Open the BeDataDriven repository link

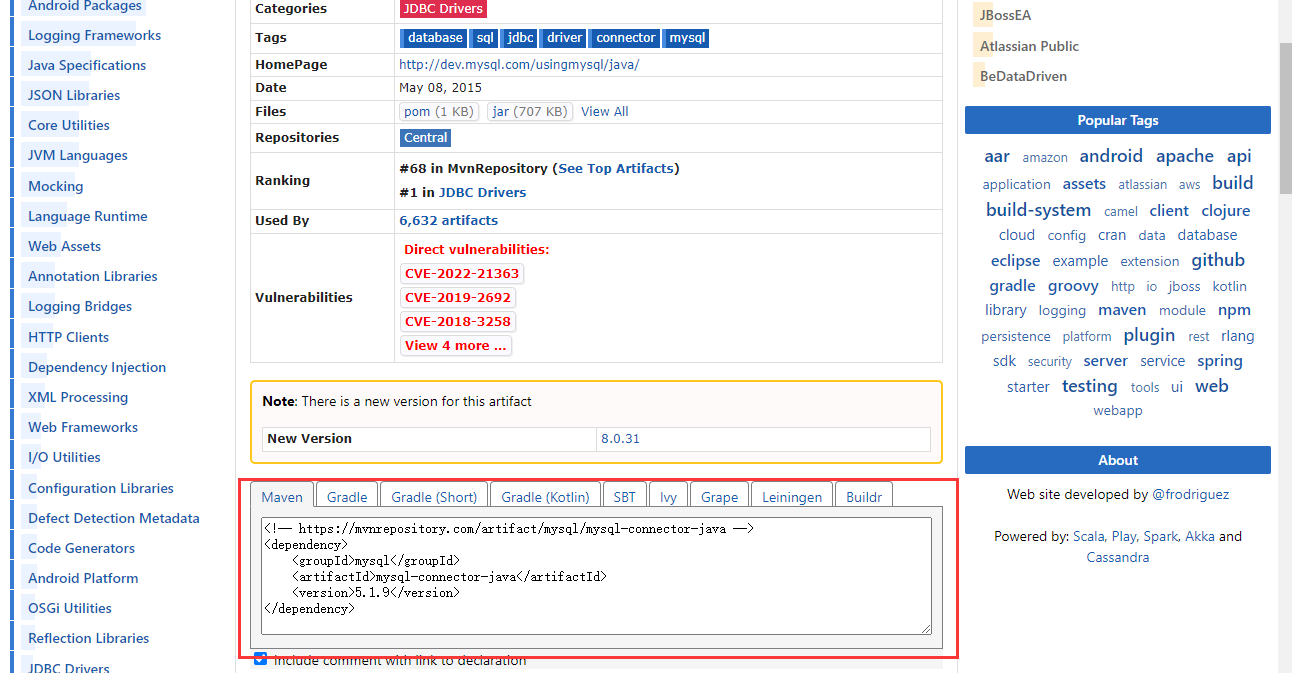[1023, 76]
